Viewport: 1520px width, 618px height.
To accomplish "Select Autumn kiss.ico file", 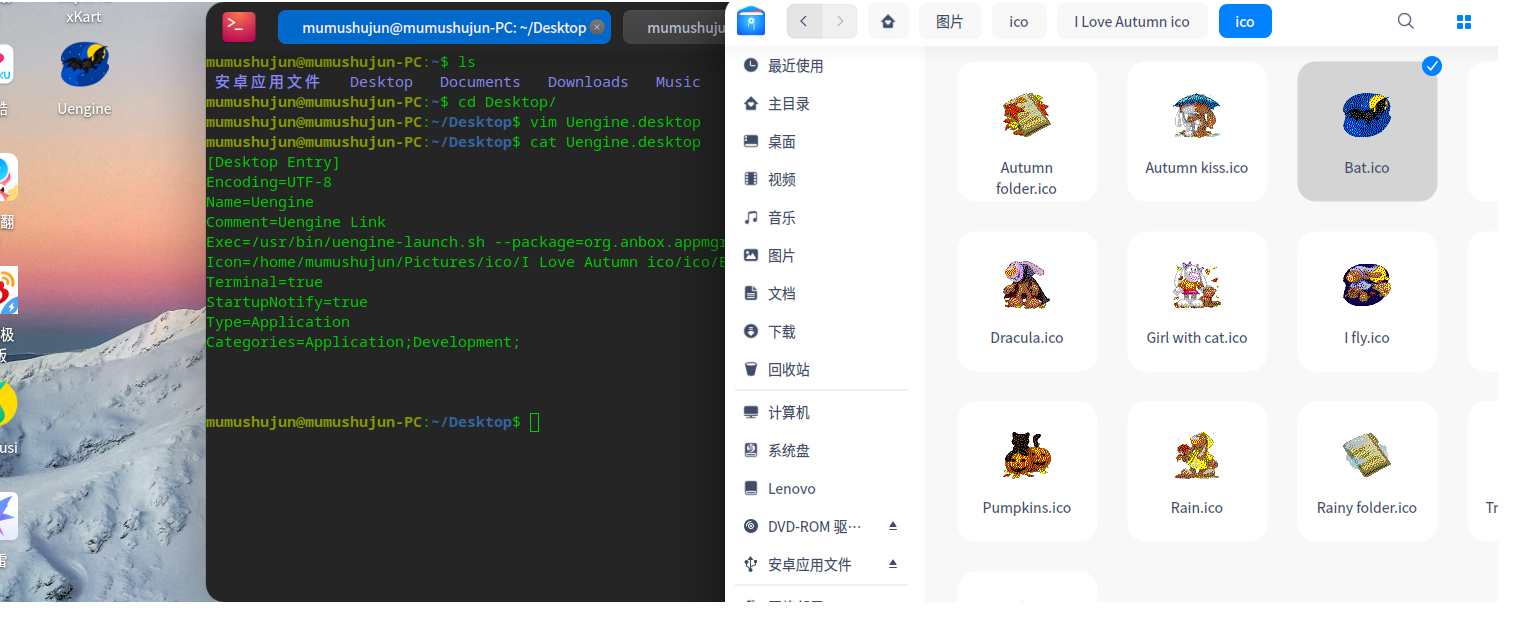I will [x=1197, y=132].
